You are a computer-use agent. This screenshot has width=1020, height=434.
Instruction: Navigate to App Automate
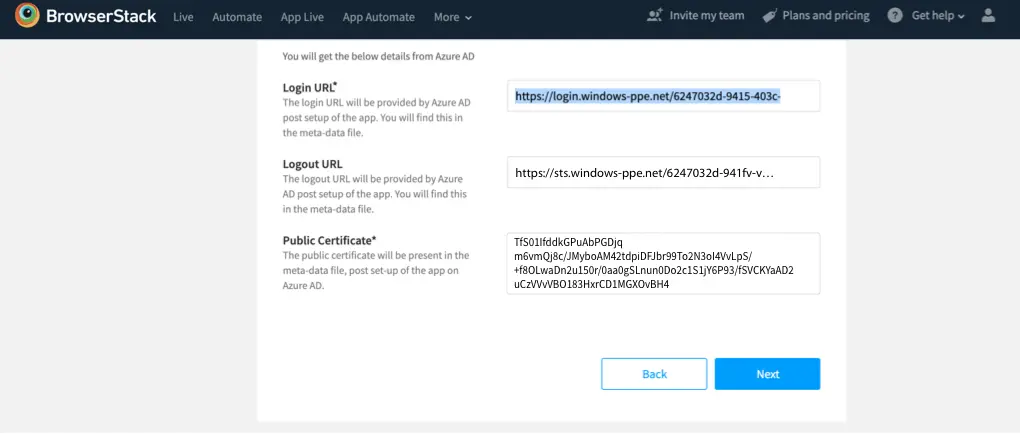(380, 18)
